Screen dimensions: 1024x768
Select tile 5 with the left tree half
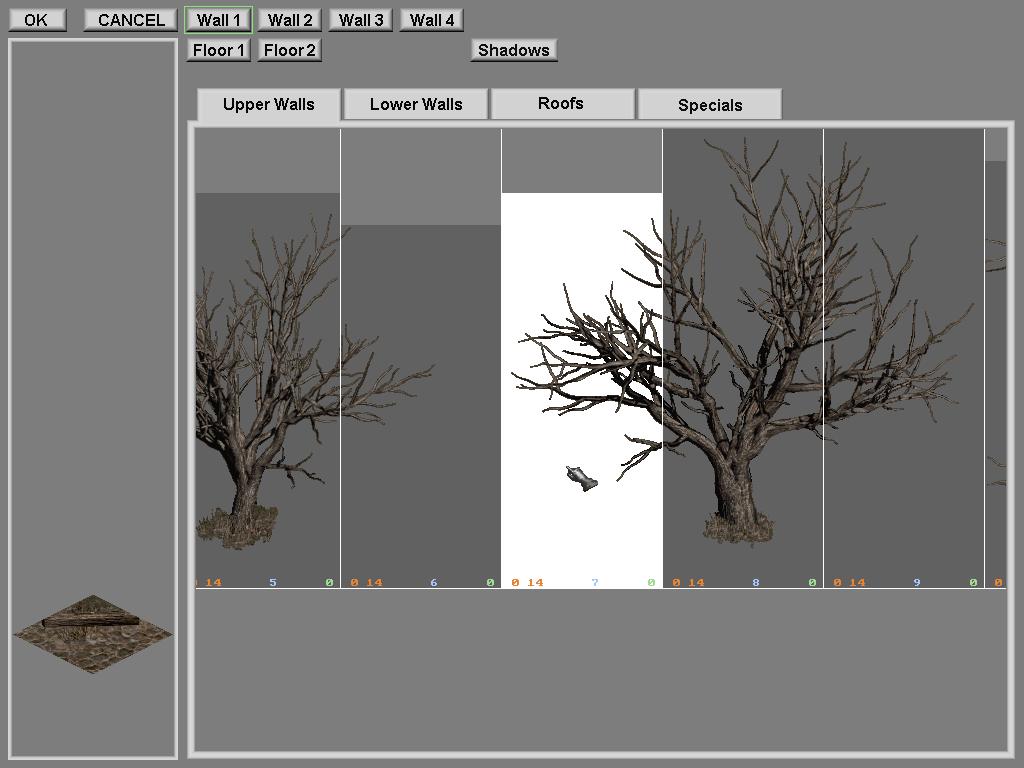point(268,390)
